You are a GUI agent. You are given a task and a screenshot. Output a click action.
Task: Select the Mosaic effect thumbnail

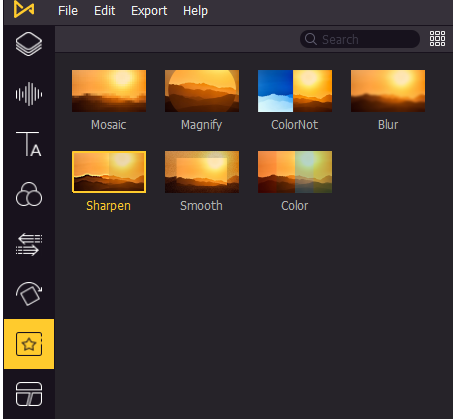pos(109,91)
